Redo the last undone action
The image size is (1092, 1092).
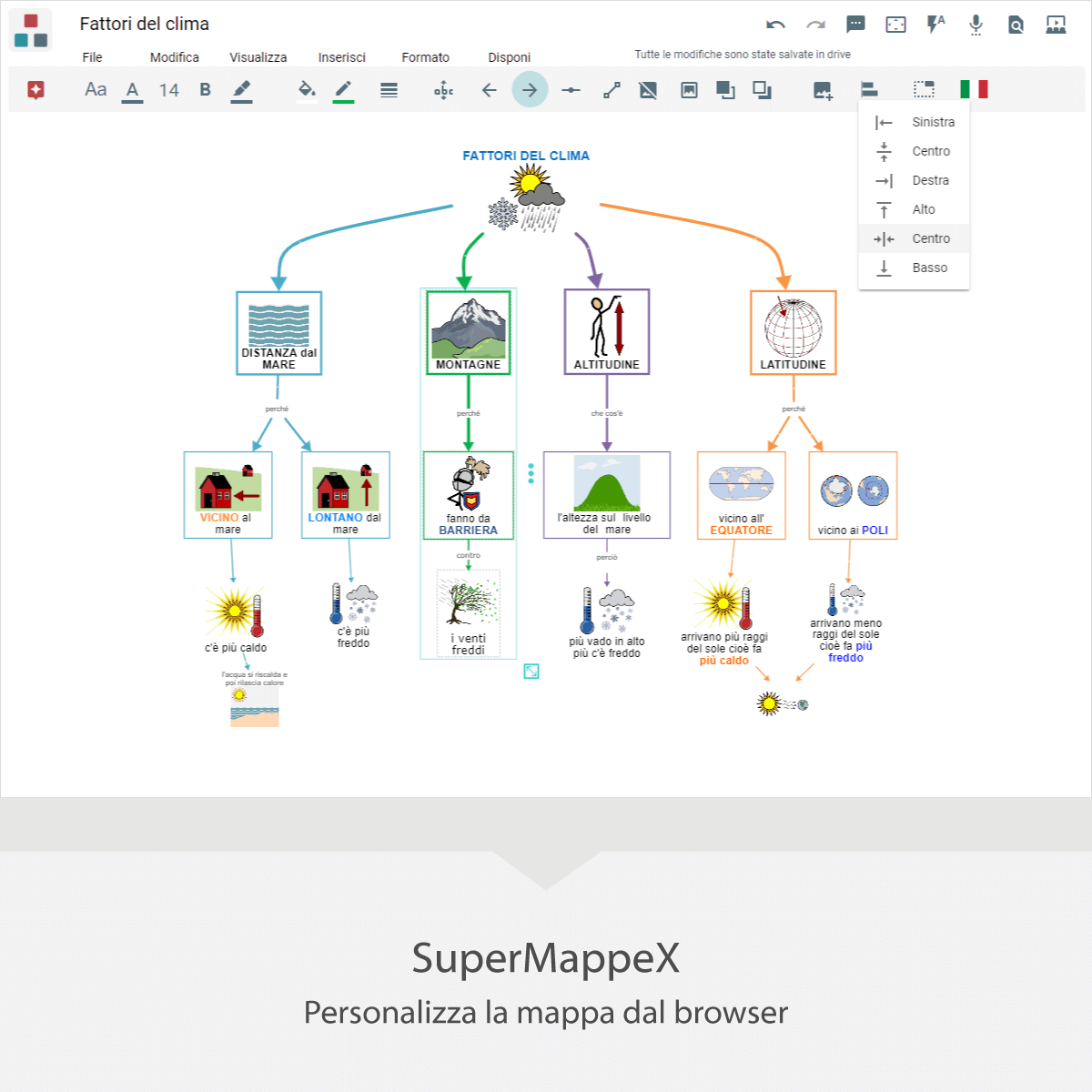816,25
